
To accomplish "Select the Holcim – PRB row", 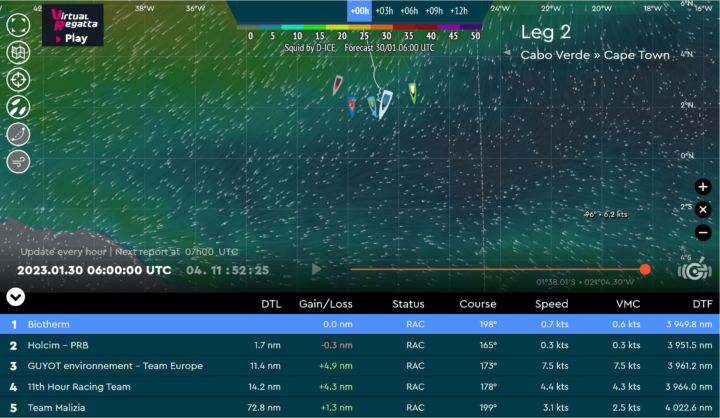I will click(x=360, y=345).
